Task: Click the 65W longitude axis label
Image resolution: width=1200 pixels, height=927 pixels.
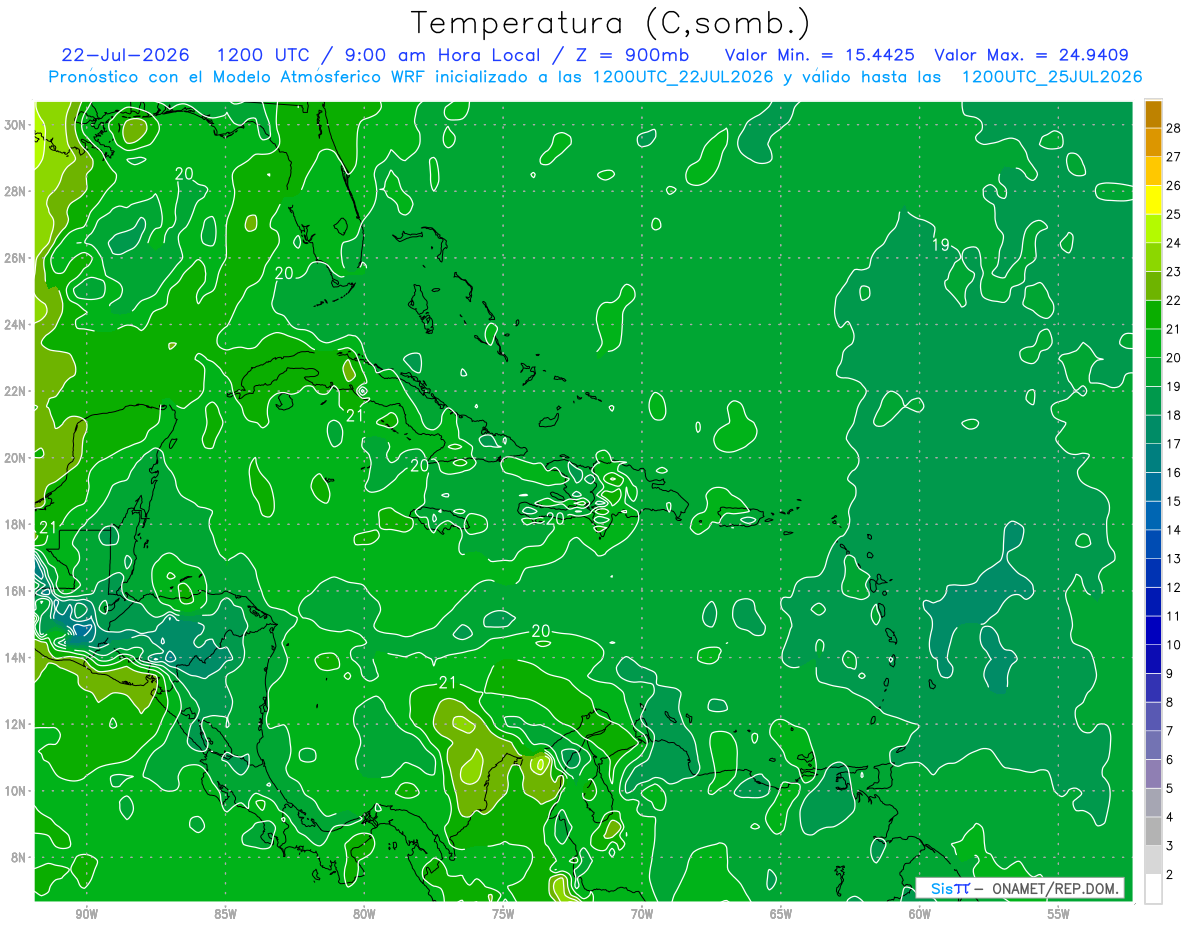Action: [781, 913]
